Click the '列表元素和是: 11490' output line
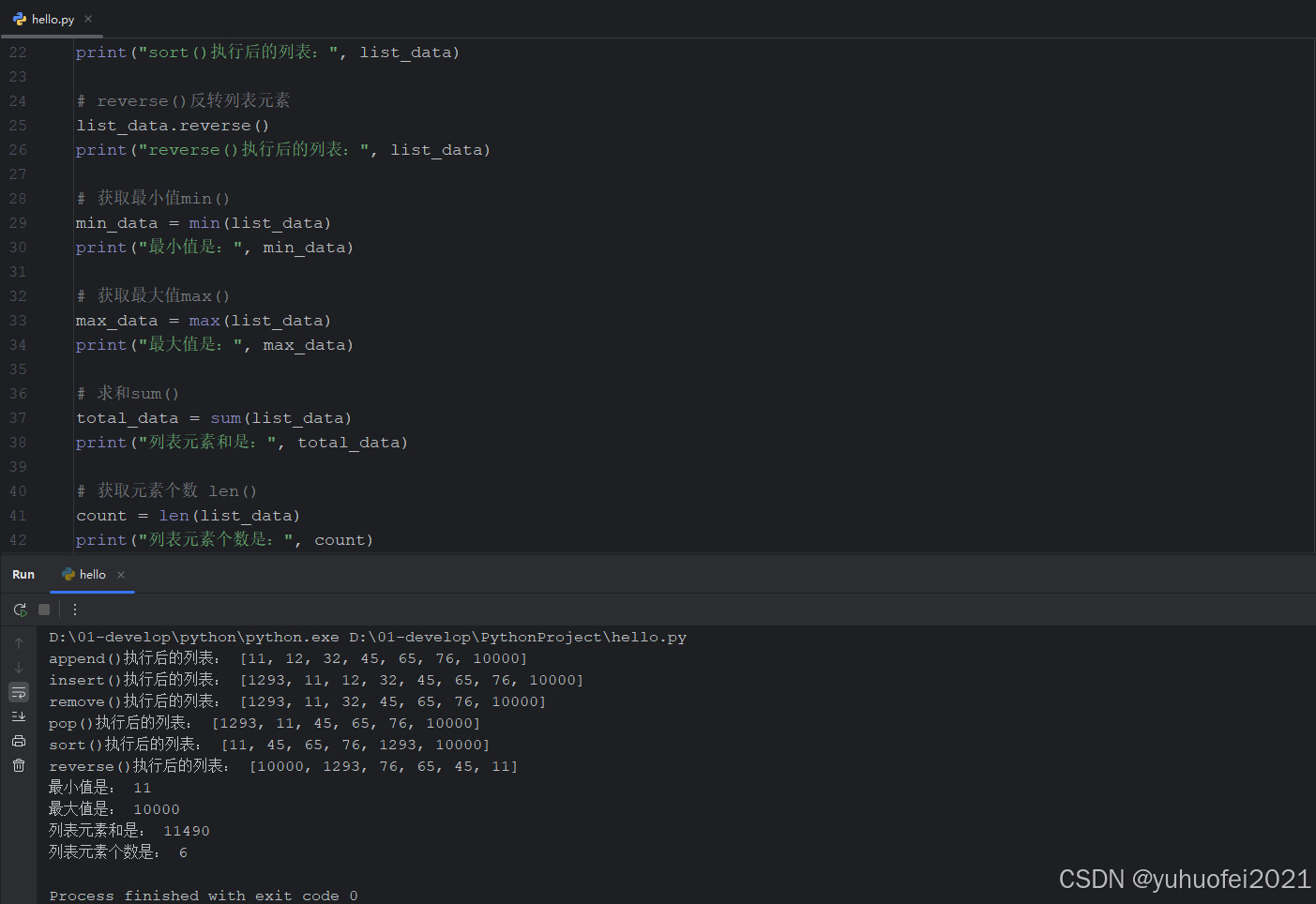1316x904 pixels. pos(129,831)
